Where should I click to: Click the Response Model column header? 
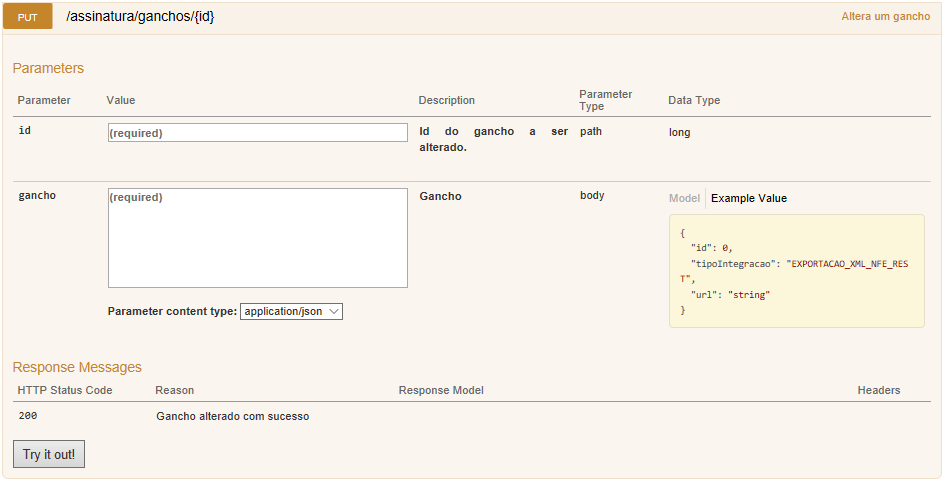441,390
